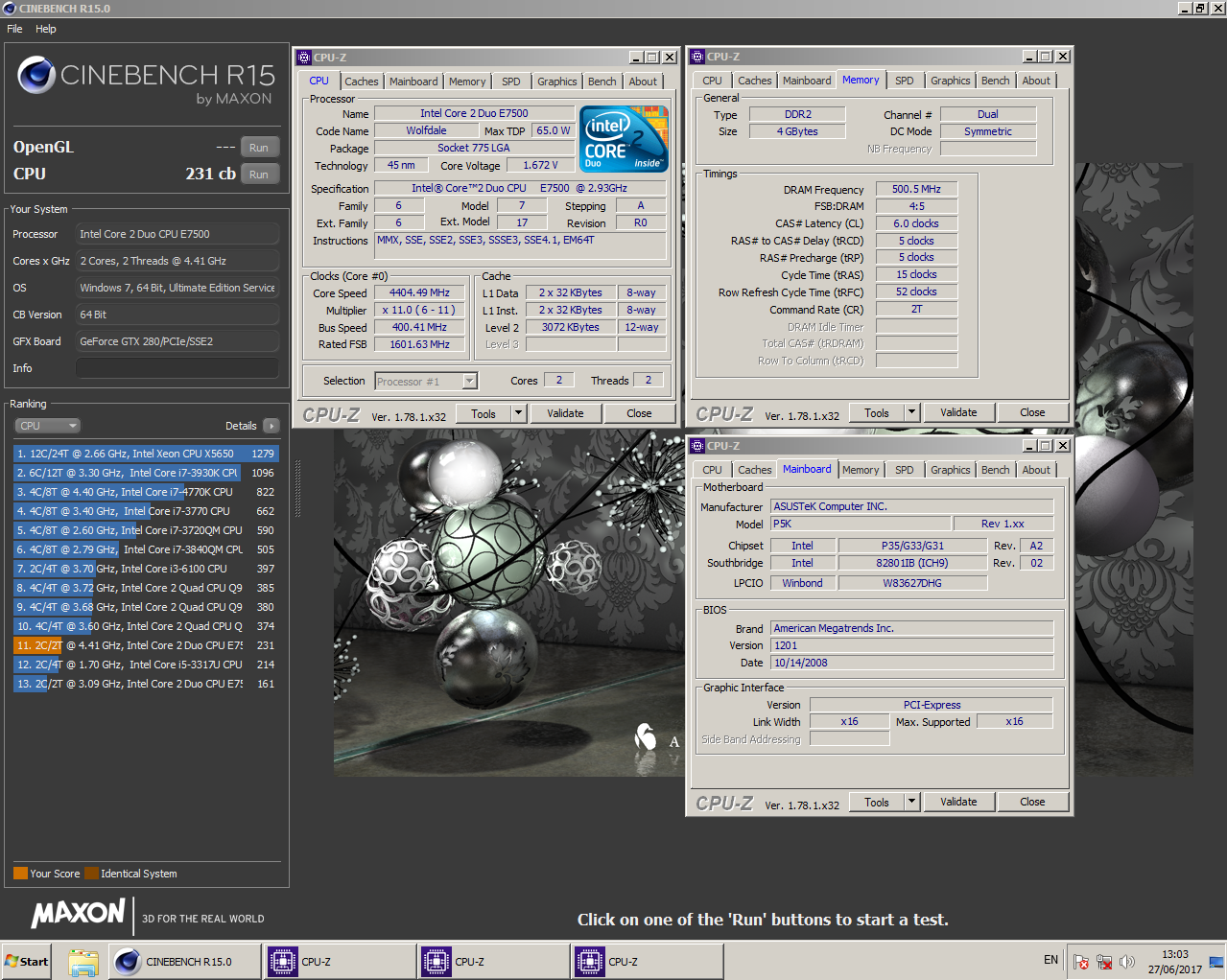Click the network tray icon
The width and height of the screenshot is (1227, 980).
tap(1104, 961)
